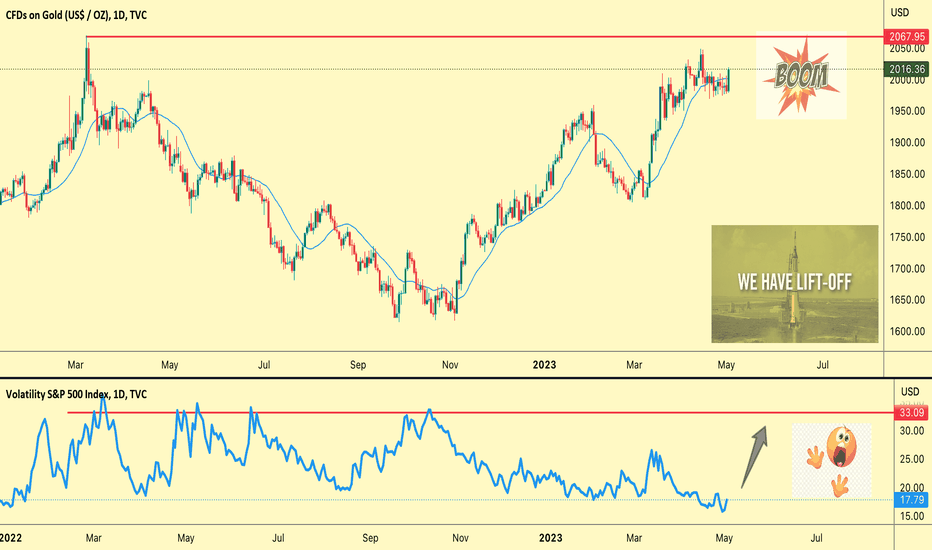Click Sep on the gold chart time axis

[358, 365]
